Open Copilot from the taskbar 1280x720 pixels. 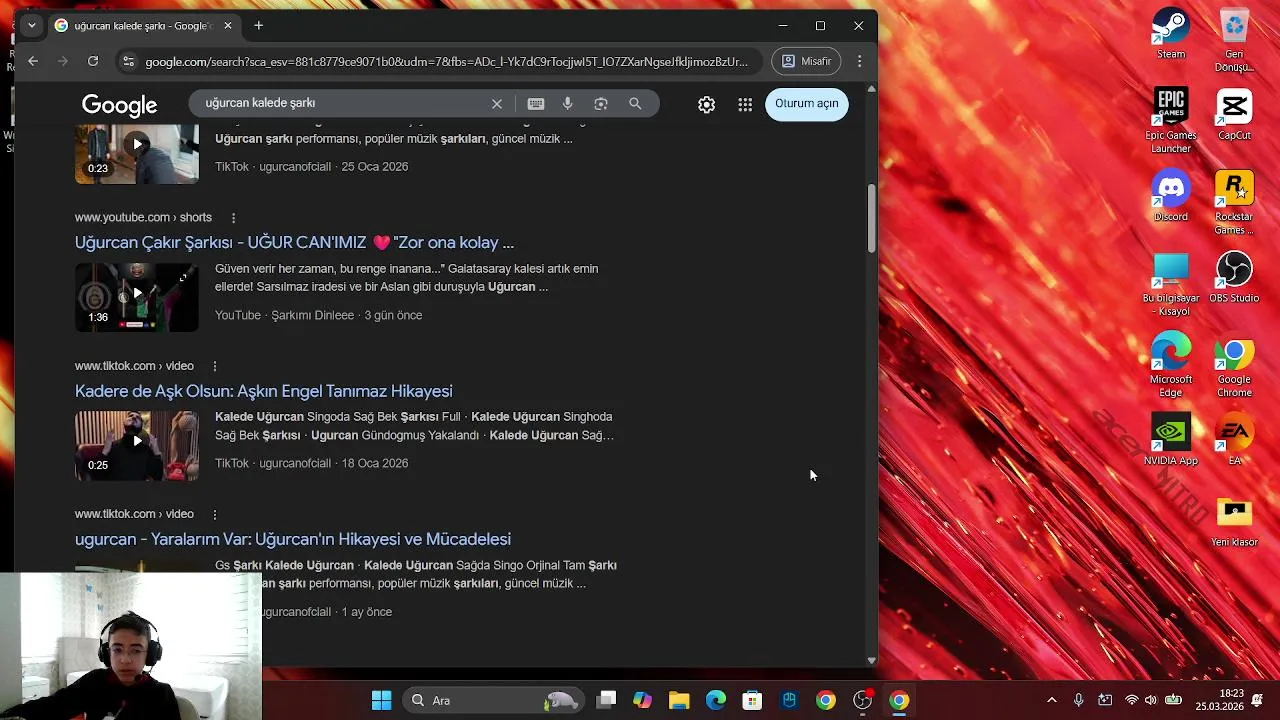pos(642,700)
